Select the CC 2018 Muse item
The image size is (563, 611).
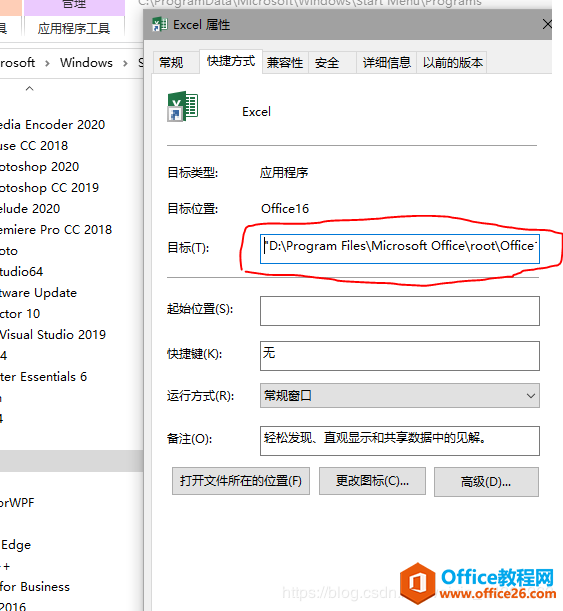(x=34, y=146)
